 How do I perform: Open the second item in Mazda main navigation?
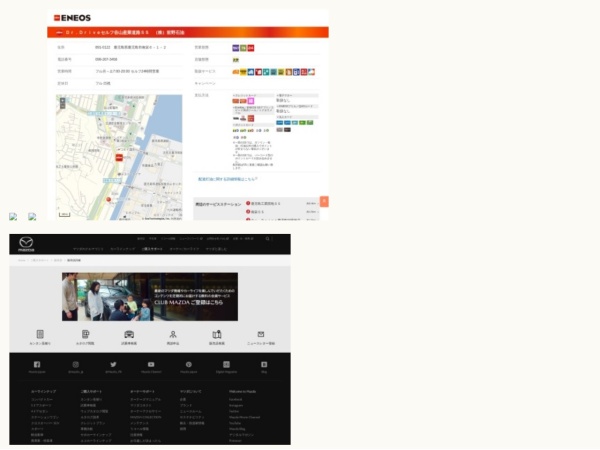(123, 249)
